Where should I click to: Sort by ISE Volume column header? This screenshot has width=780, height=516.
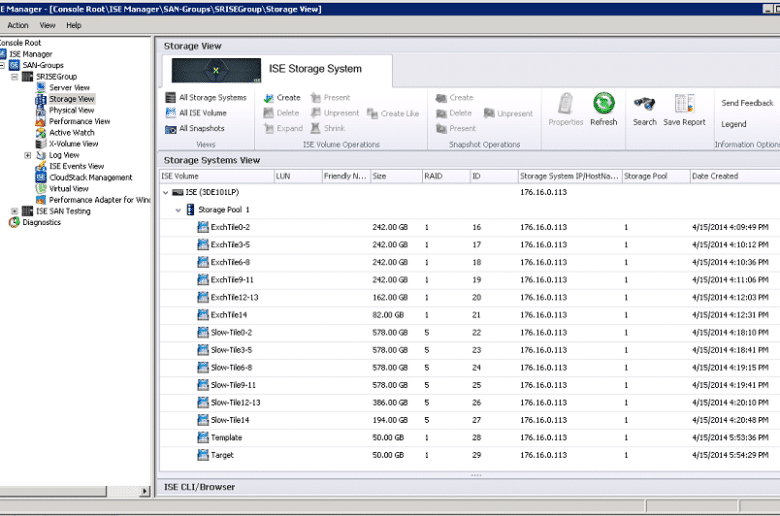pos(217,176)
